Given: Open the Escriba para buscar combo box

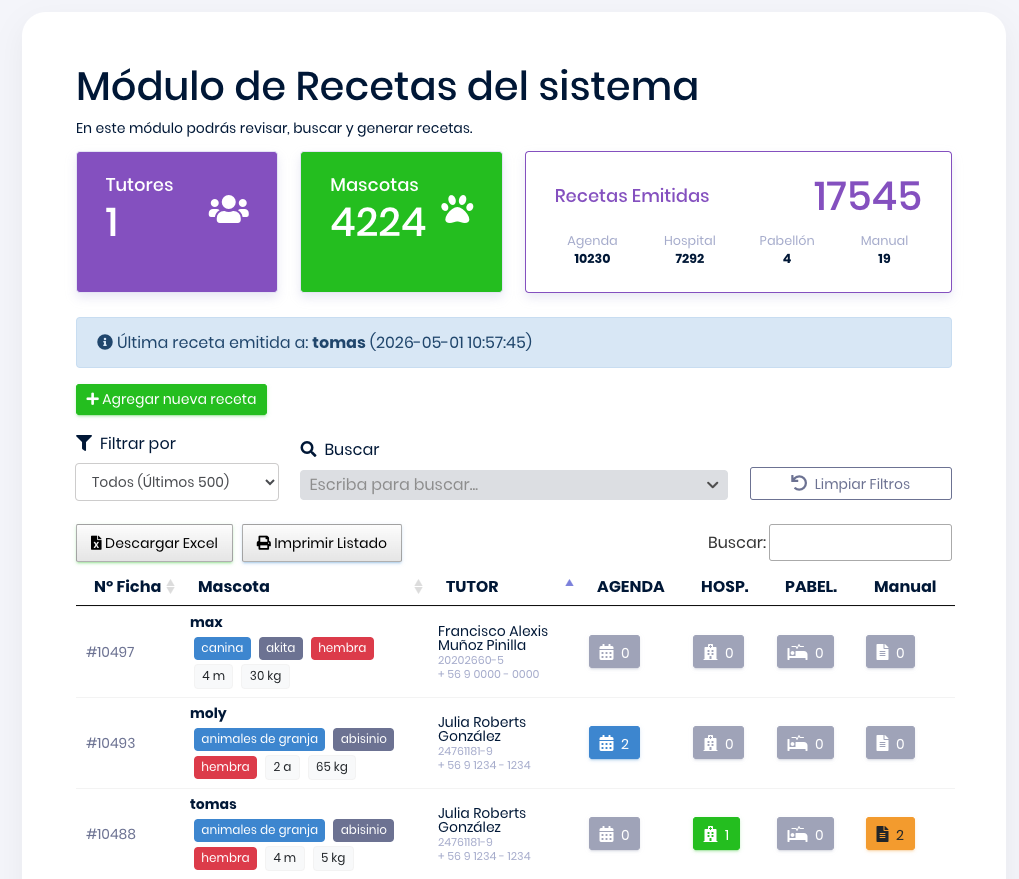Looking at the screenshot, I should point(513,485).
